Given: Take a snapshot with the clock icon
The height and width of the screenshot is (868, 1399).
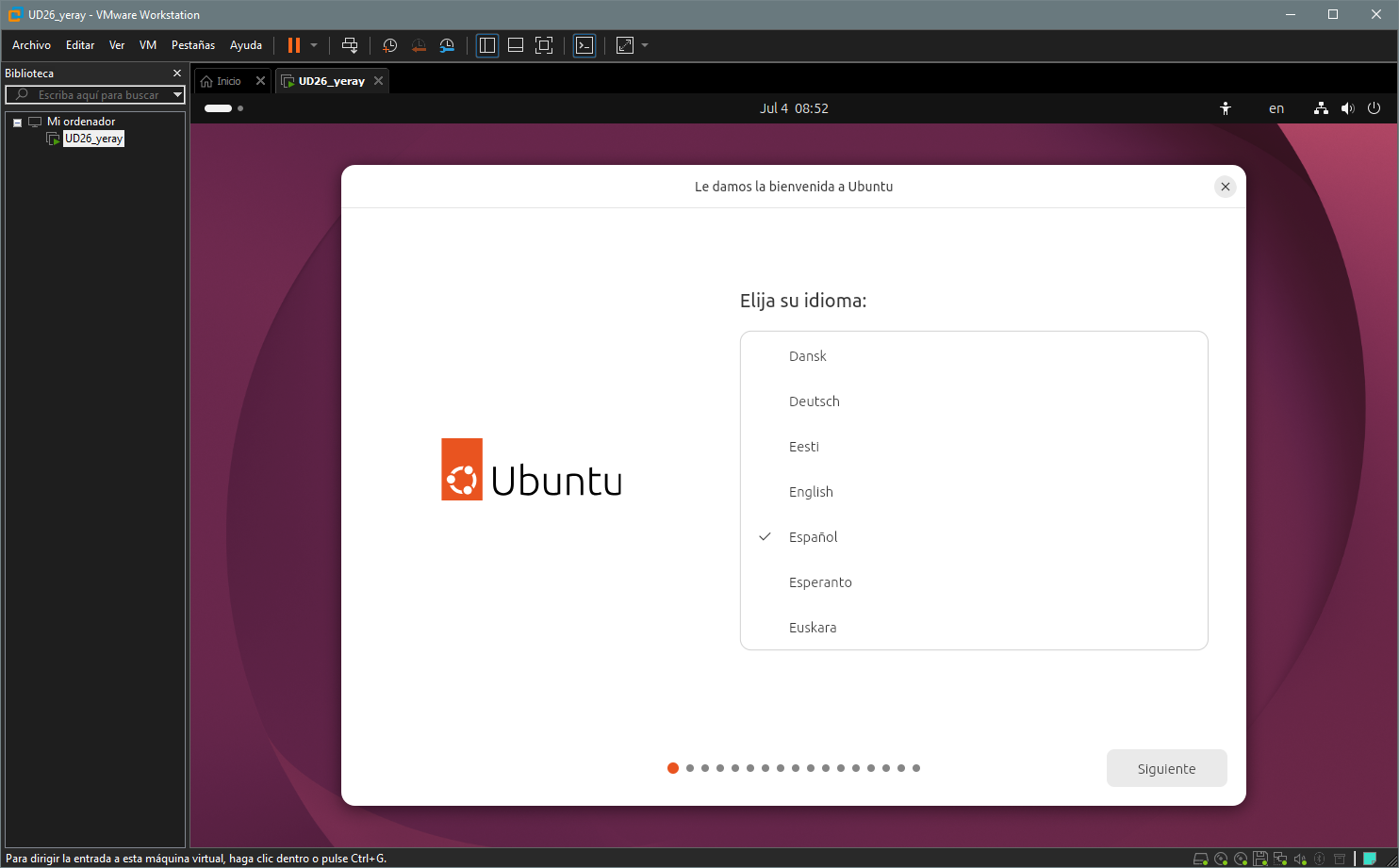Looking at the screenshot, I should coord(389,45).
